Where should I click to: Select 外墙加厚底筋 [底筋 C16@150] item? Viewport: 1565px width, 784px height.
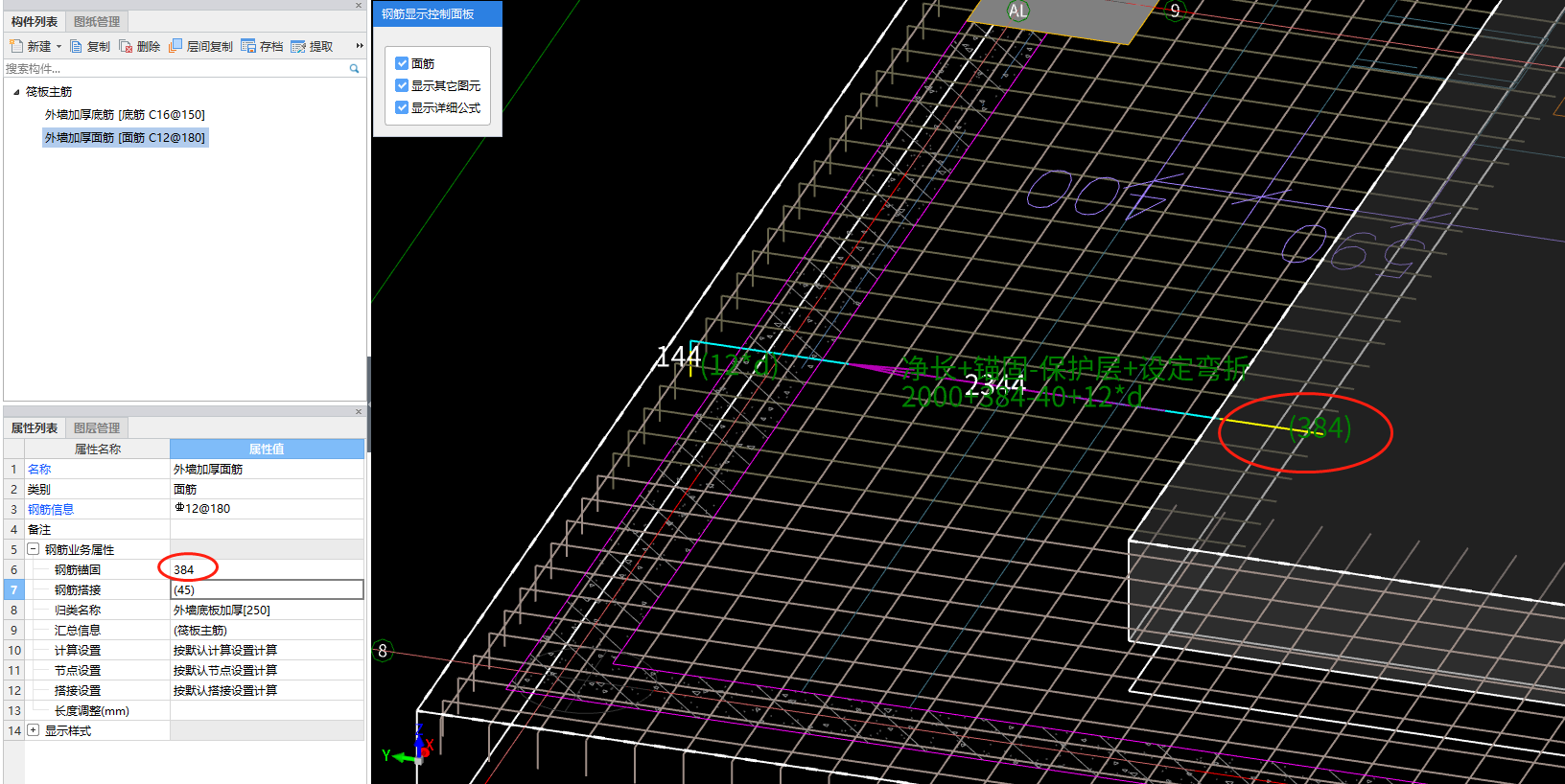[x=125, y=114]
